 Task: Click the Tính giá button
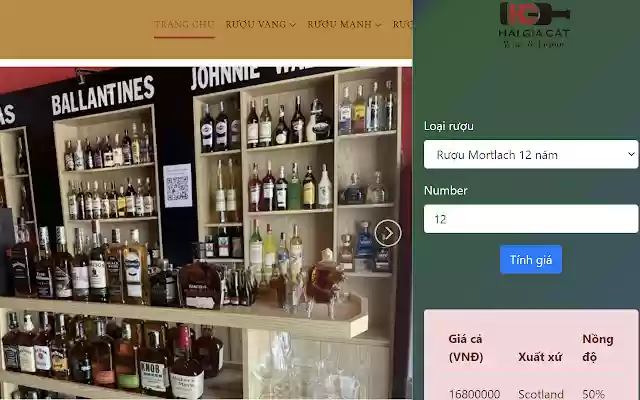531,260
